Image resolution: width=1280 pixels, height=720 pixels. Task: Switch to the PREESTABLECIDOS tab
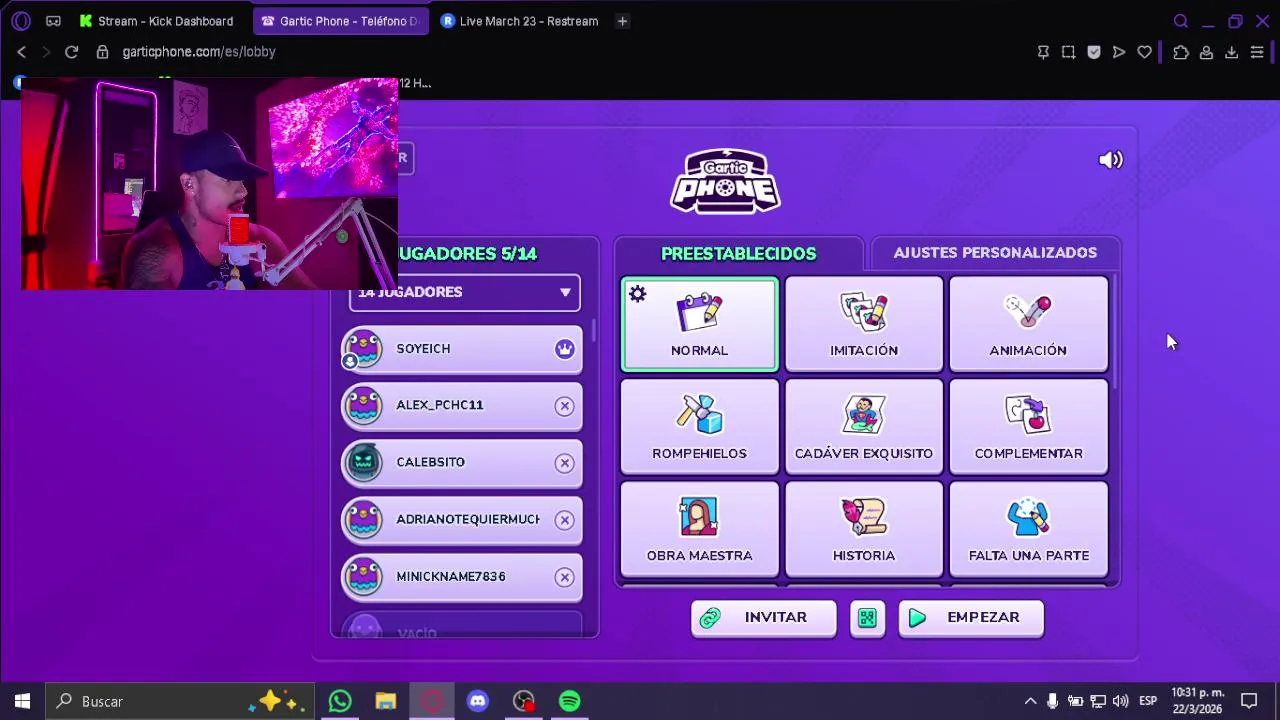click(x=738, y=253)
